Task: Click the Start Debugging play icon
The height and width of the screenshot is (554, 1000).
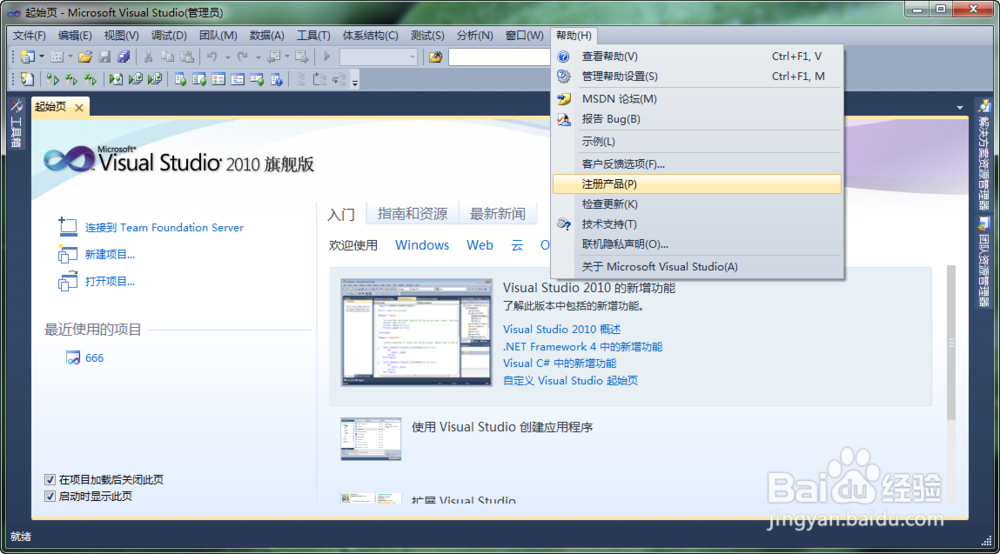Action: 327,57
